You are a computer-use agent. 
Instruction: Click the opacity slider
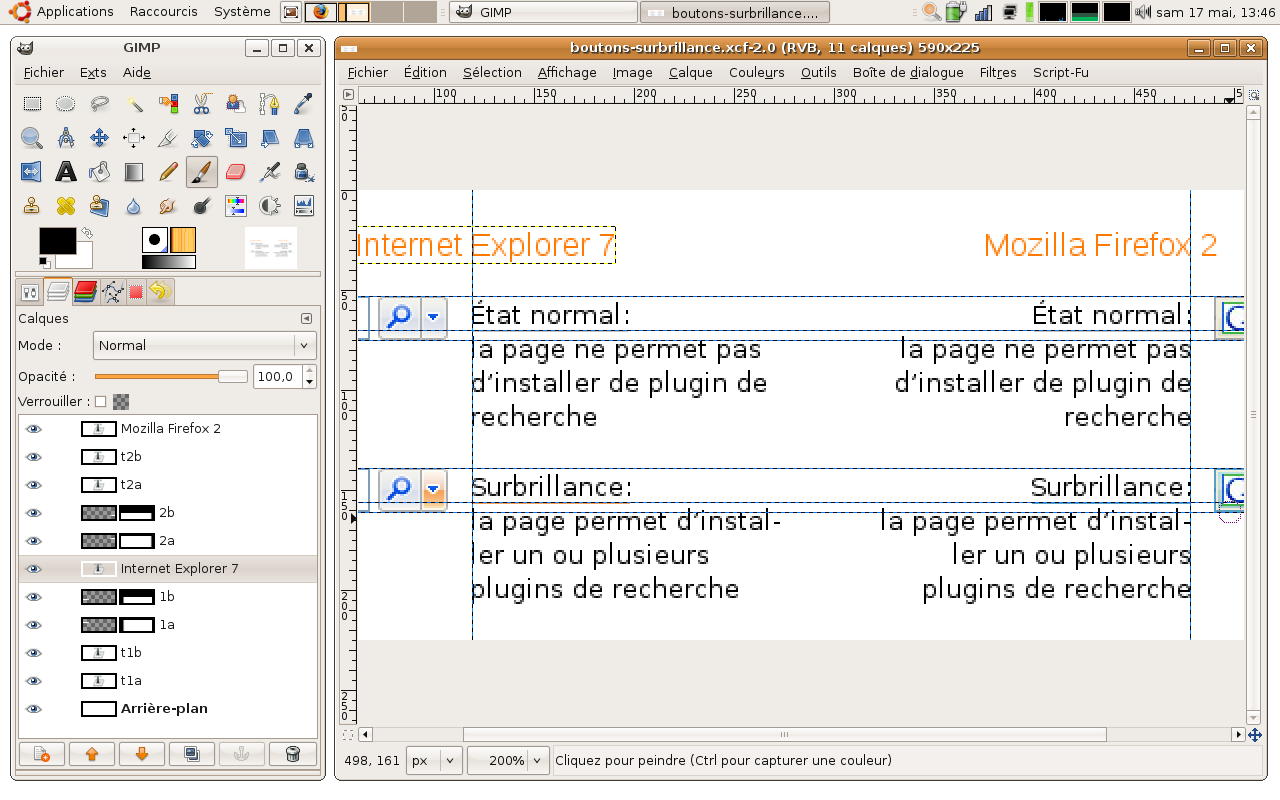171,376
